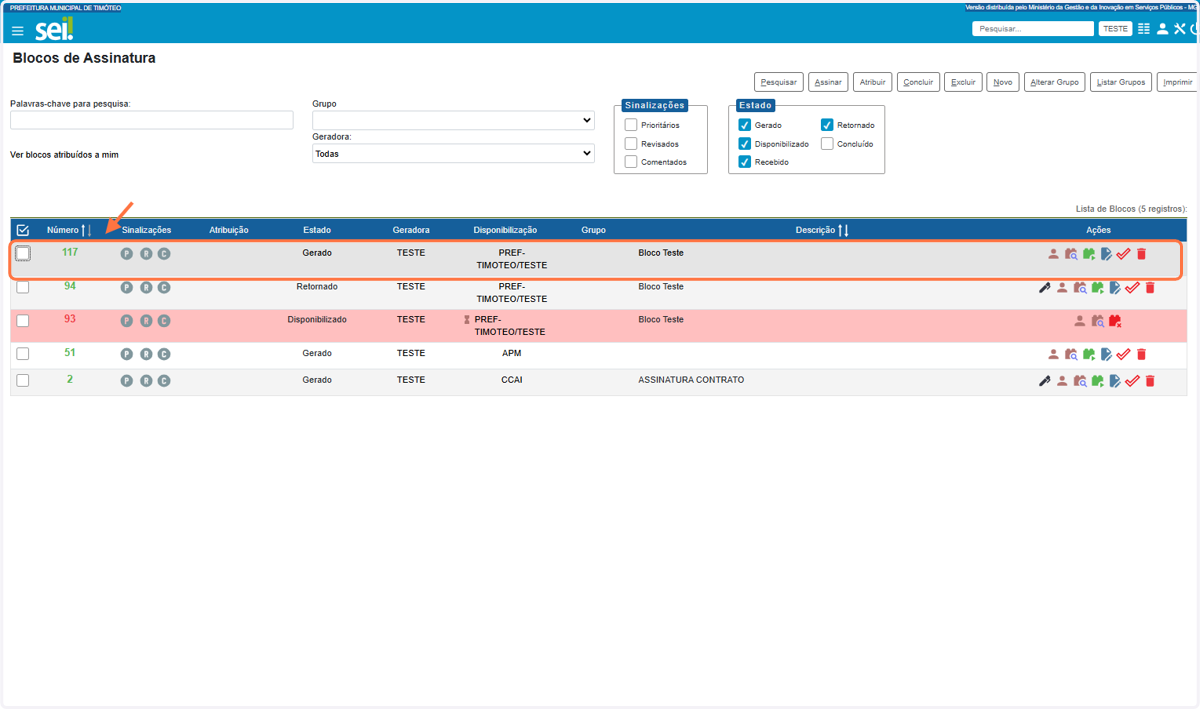
Task: Click the Listar Grupos button
Action: point(1121,82)
